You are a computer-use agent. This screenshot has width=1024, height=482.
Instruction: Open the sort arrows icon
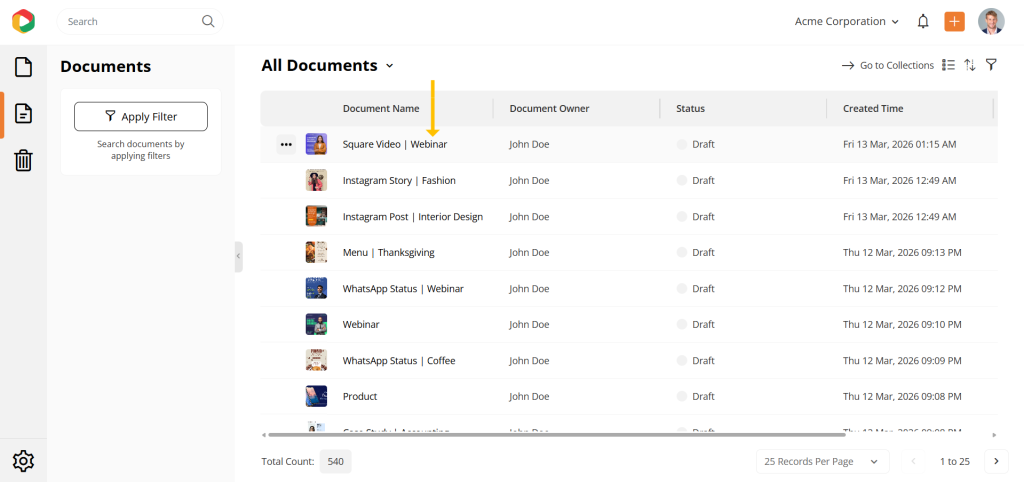(970, 65)
